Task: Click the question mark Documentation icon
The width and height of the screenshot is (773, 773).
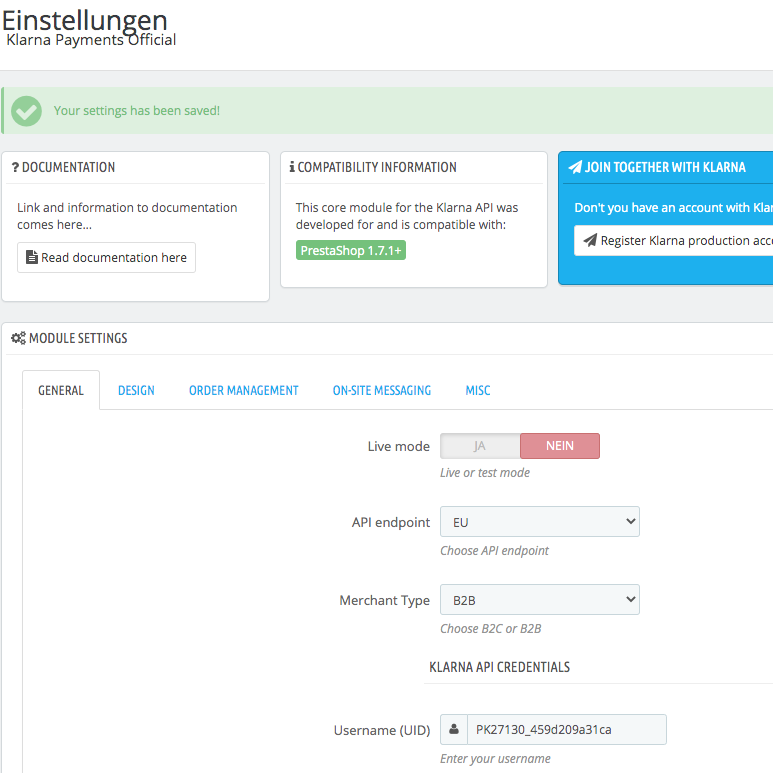Action: 15,168
